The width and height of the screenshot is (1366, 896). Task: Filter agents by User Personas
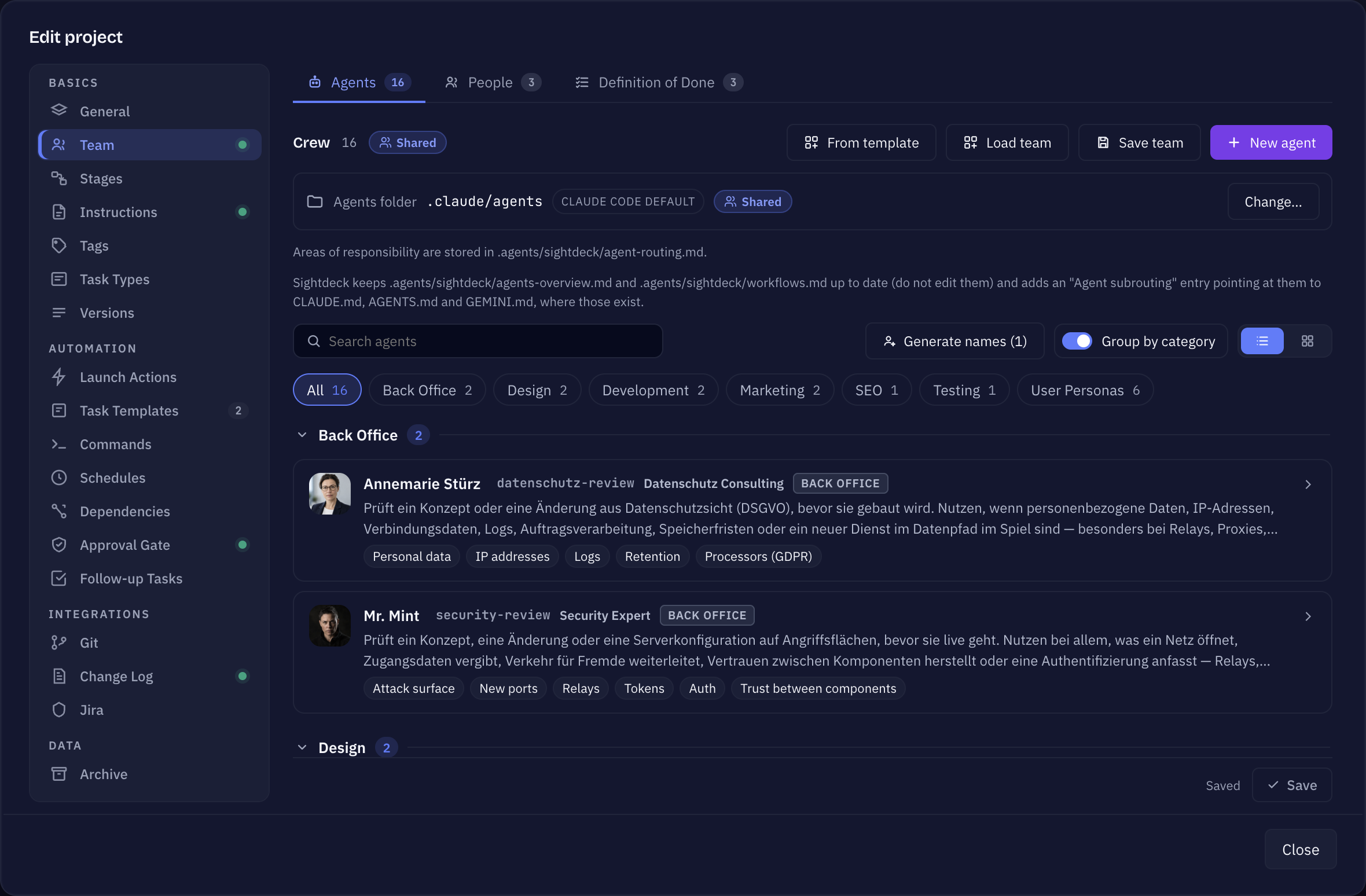click(x=1085, y=390)
